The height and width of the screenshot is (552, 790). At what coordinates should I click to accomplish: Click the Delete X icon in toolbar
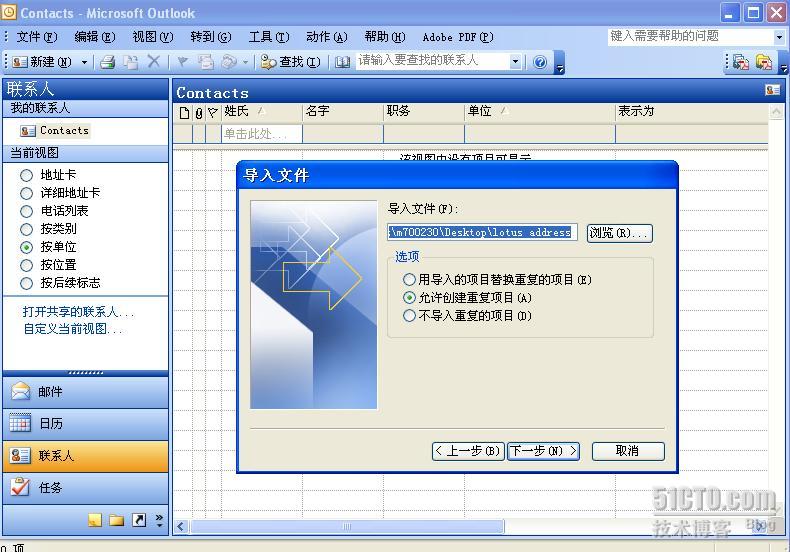(154, 61)
